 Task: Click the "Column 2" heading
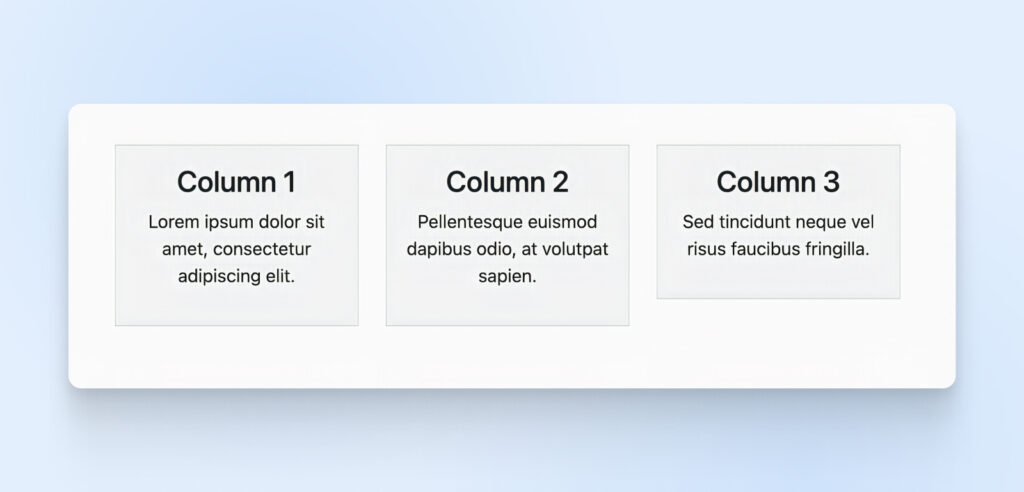click(x=507, y=183)
